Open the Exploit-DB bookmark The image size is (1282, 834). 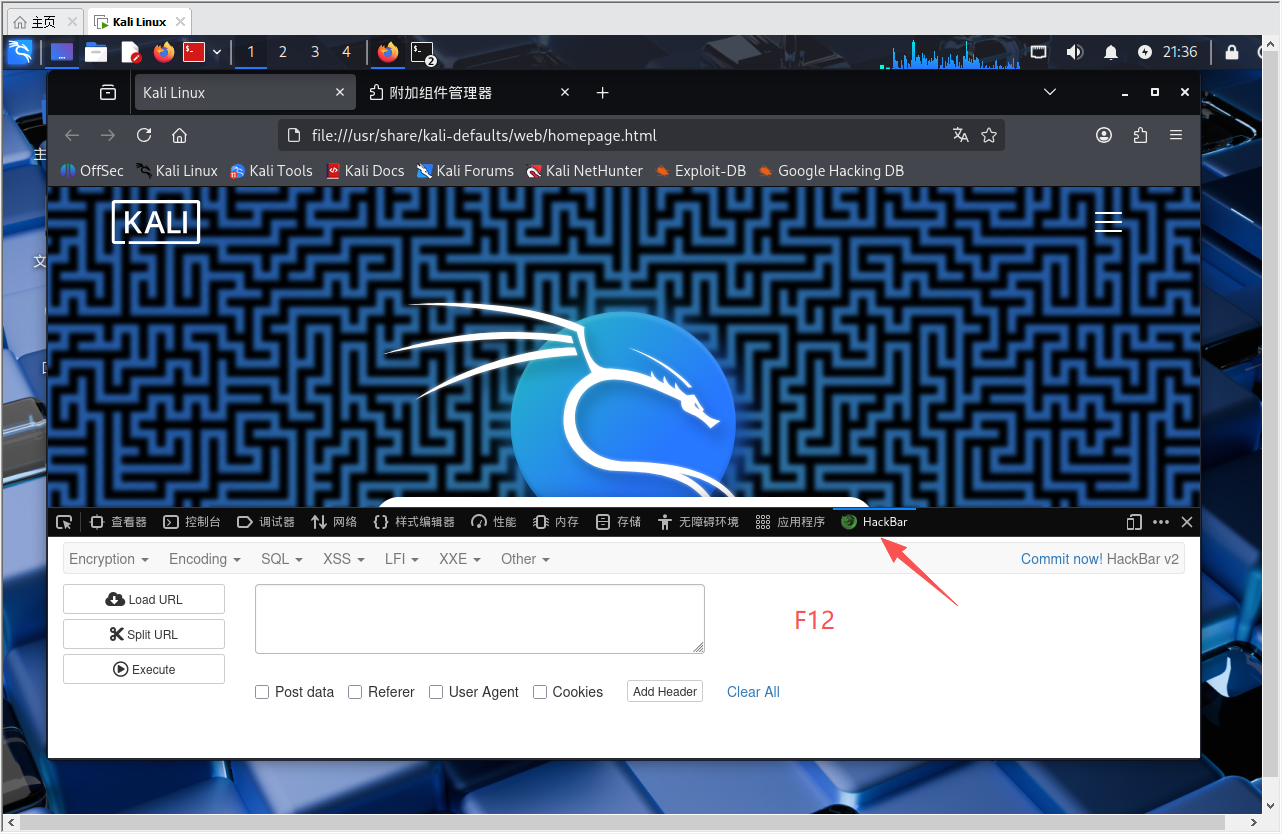click(700, 171)
